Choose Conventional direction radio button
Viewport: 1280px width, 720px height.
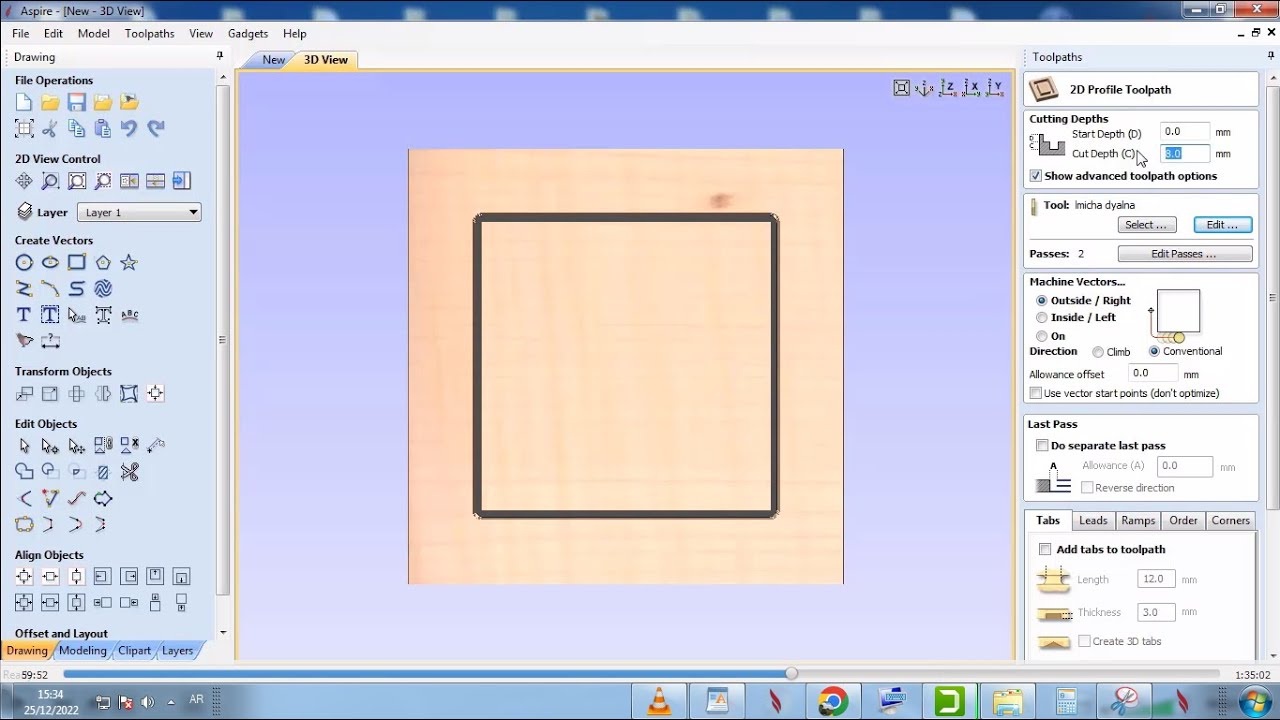(x=1154, y=351)
